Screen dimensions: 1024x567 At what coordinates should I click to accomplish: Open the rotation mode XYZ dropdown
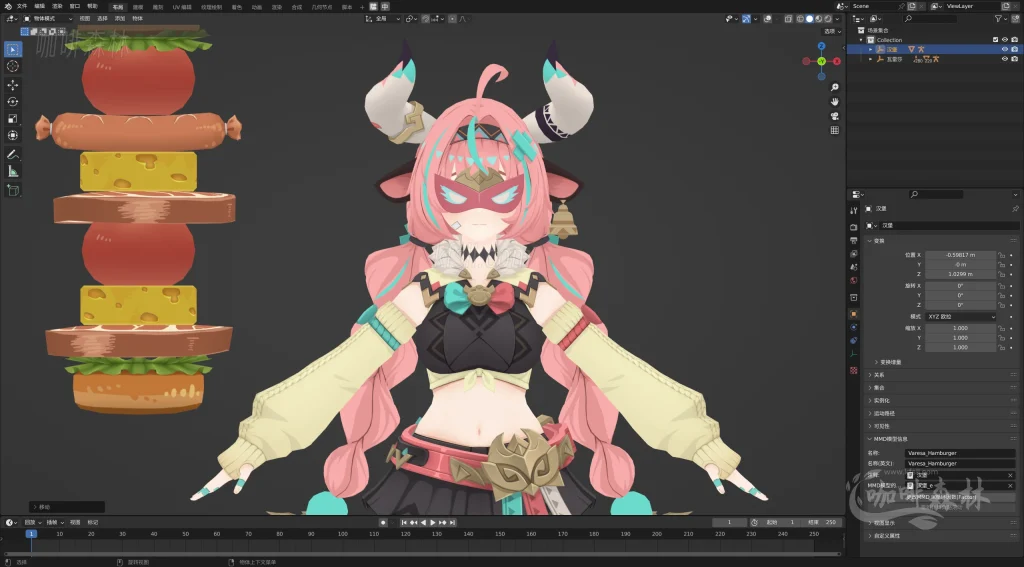(x=961, y=316)
